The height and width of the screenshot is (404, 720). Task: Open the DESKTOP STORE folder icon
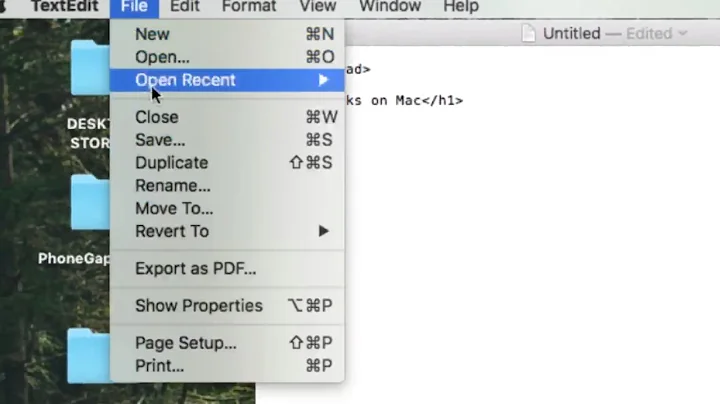click(x=90, y=70)
